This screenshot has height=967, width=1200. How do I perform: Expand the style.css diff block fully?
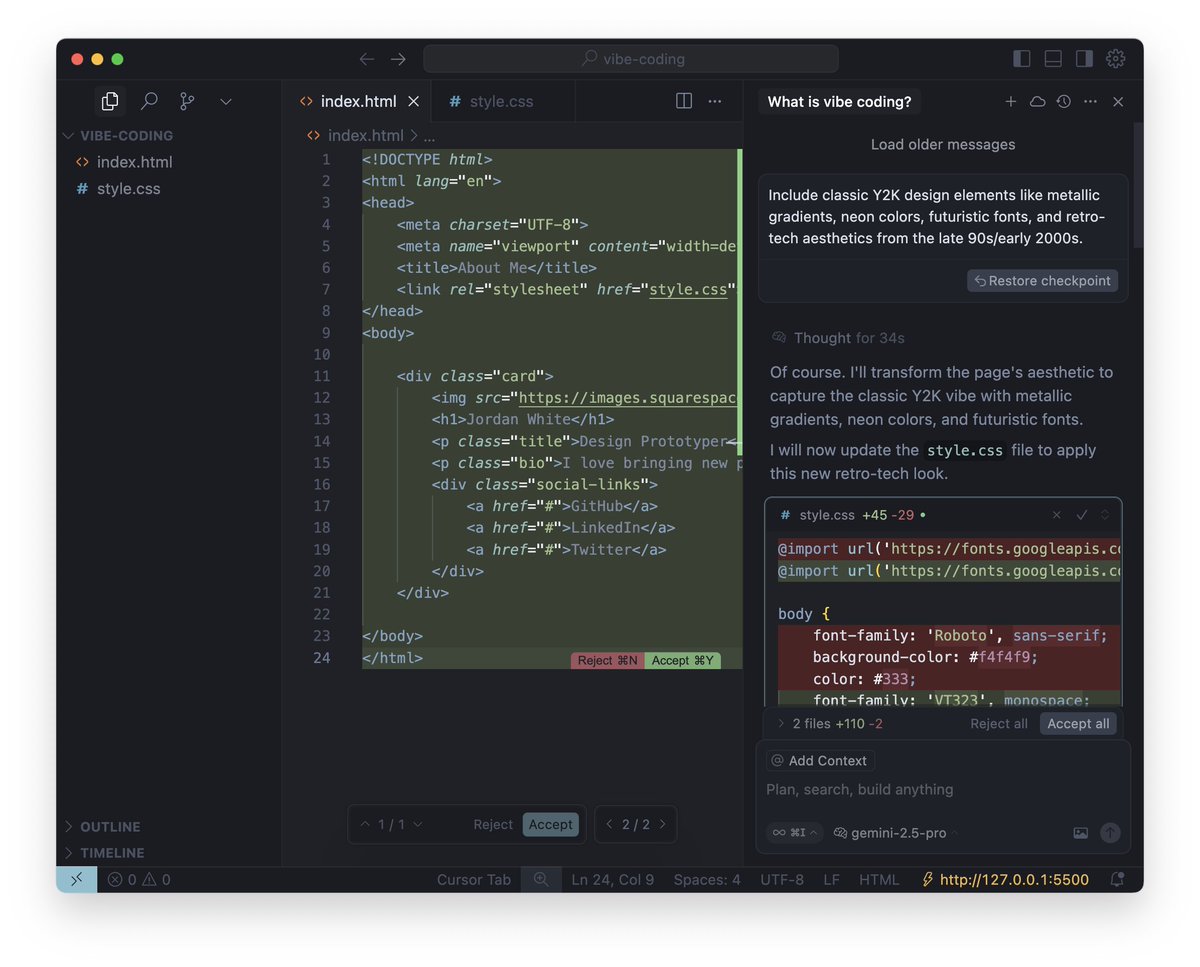tap(1105, 515)
